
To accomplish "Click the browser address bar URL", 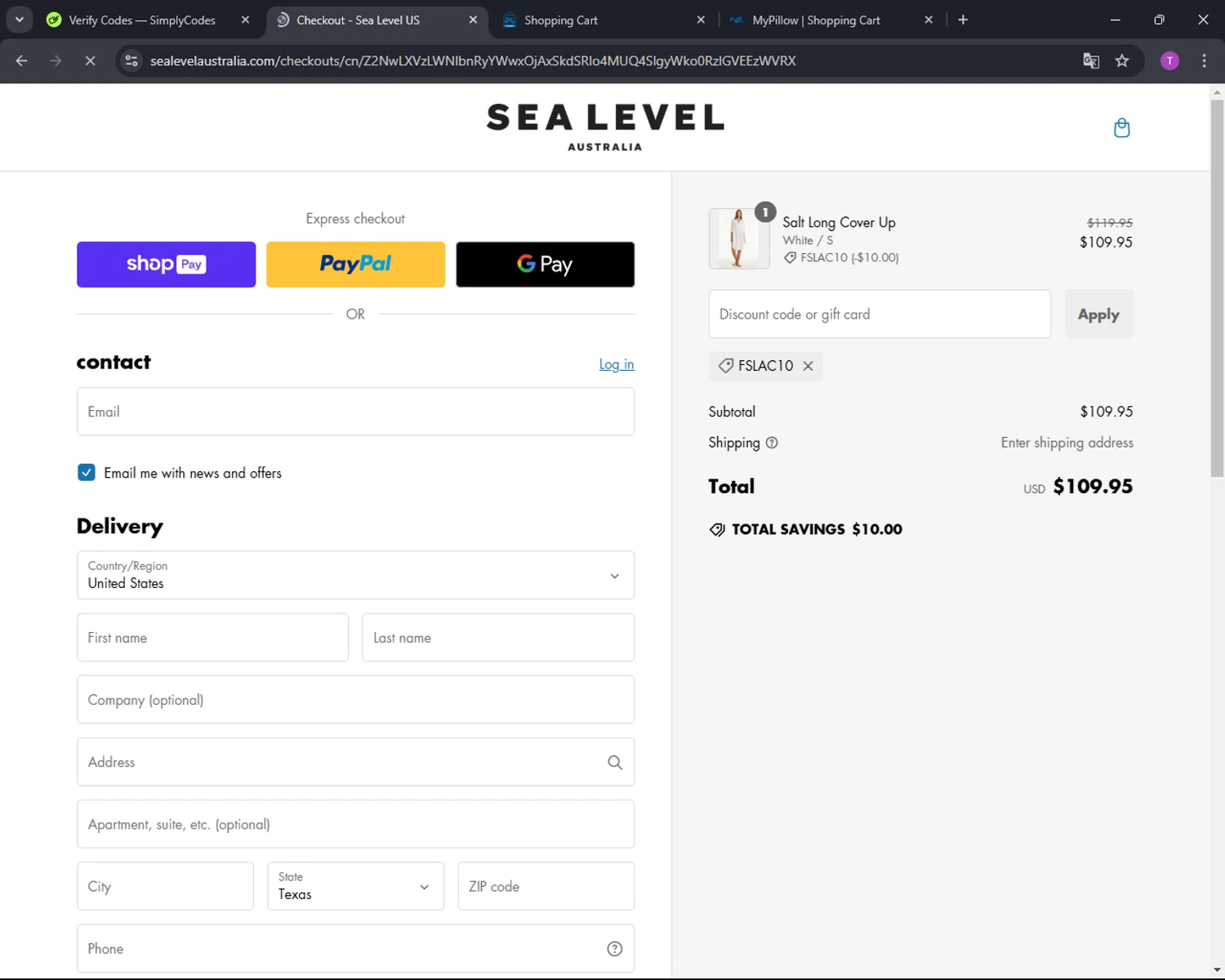I will (473, 60).
